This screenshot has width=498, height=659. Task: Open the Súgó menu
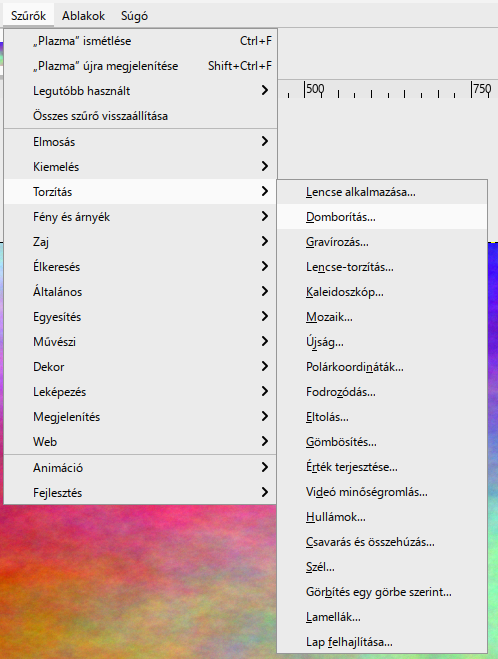[x=134, y=16]
